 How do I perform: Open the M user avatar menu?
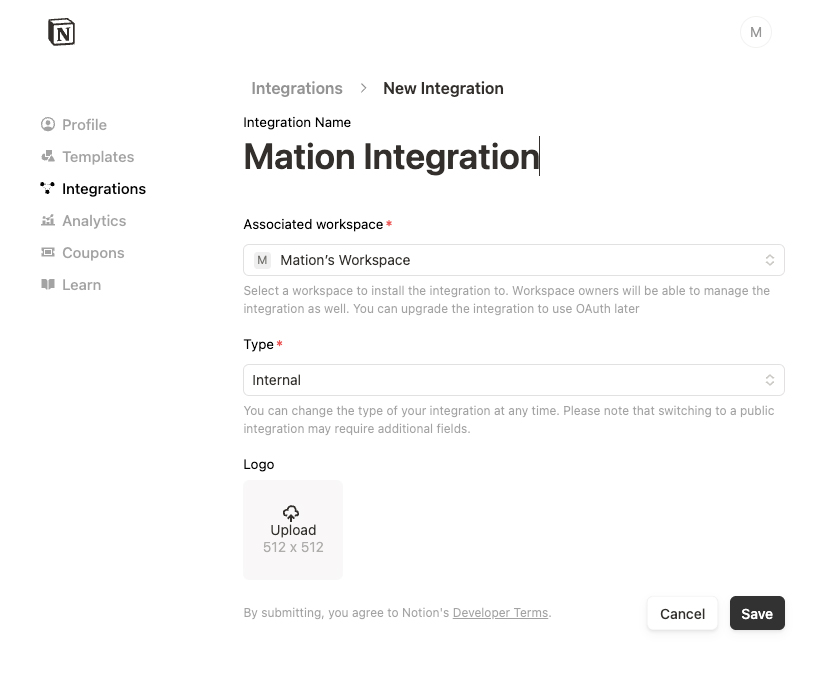755,32
